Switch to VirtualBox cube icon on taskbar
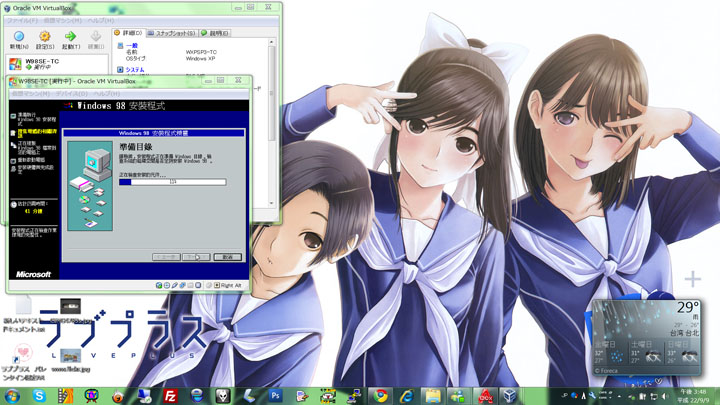Image resolution: width=720 pixels, height=405 pixels. click(510, 396)
